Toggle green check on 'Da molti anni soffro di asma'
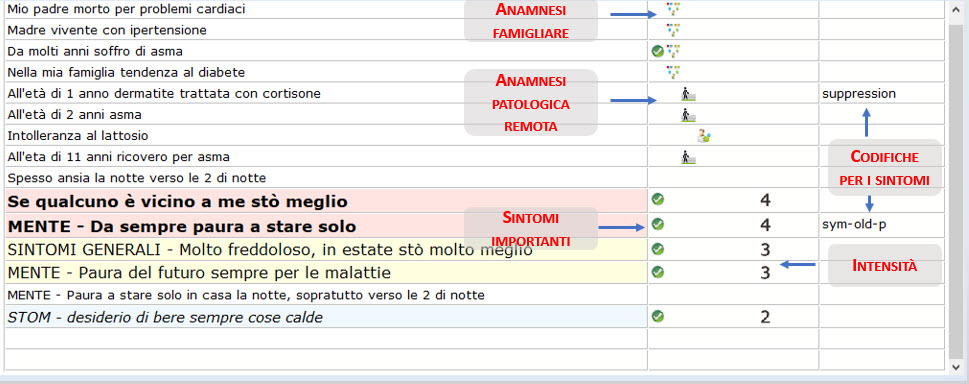Viewport: 969px width, 384px height. click(x=658, y=51)
